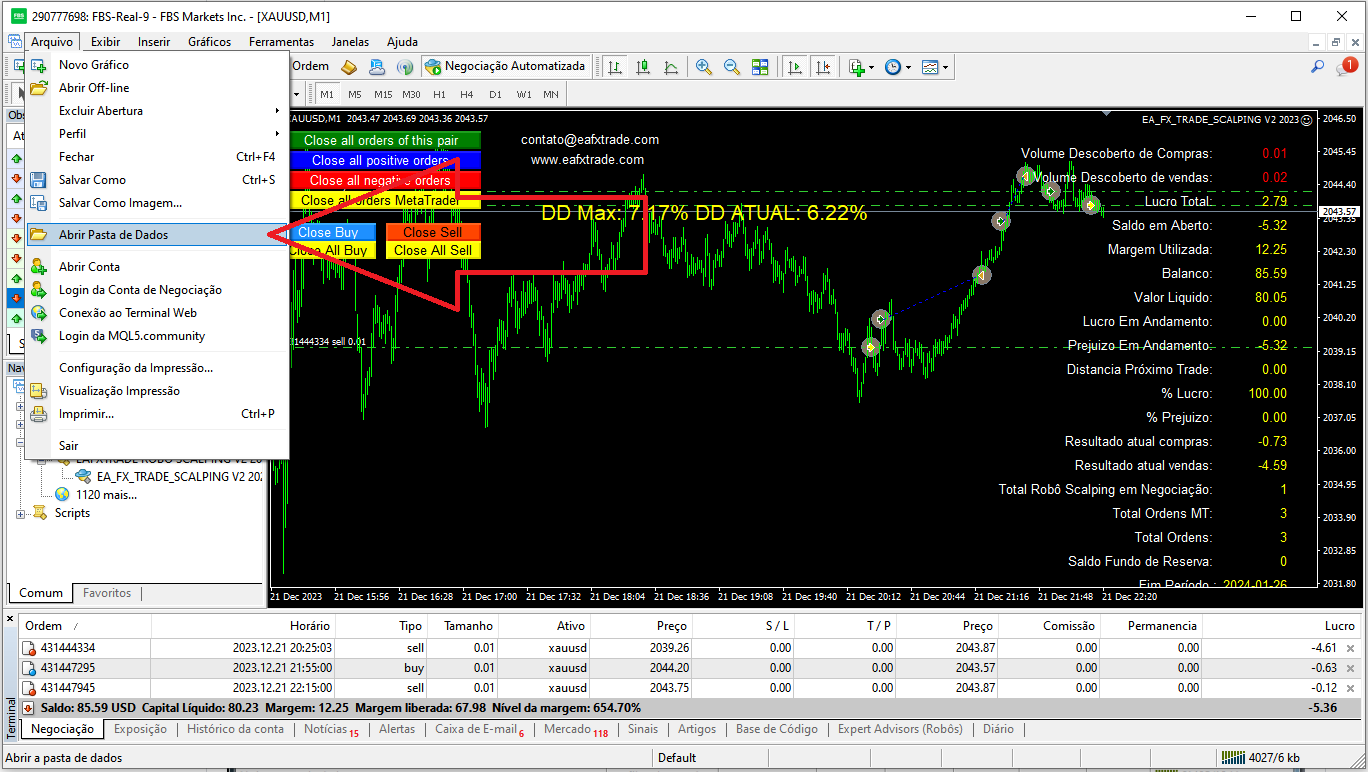Image resolution: width=1368 pixels, height=772 pixels.
Task: Click the zoom in magnifier icon
Action: [x=704, y=67]
